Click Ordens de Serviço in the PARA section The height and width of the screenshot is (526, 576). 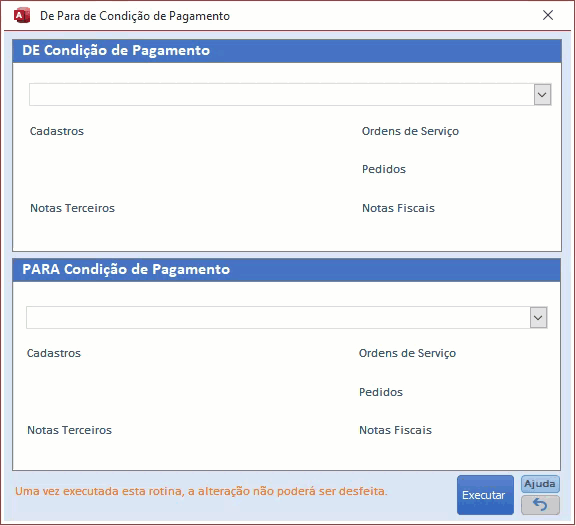click(407, 353)
